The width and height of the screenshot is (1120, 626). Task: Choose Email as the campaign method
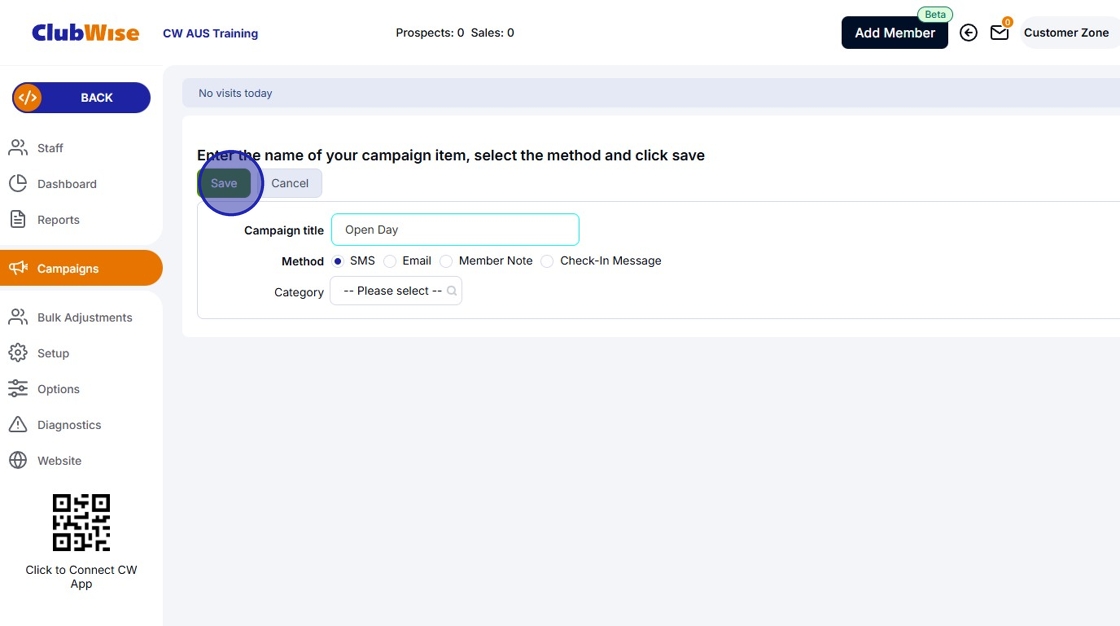389,260
